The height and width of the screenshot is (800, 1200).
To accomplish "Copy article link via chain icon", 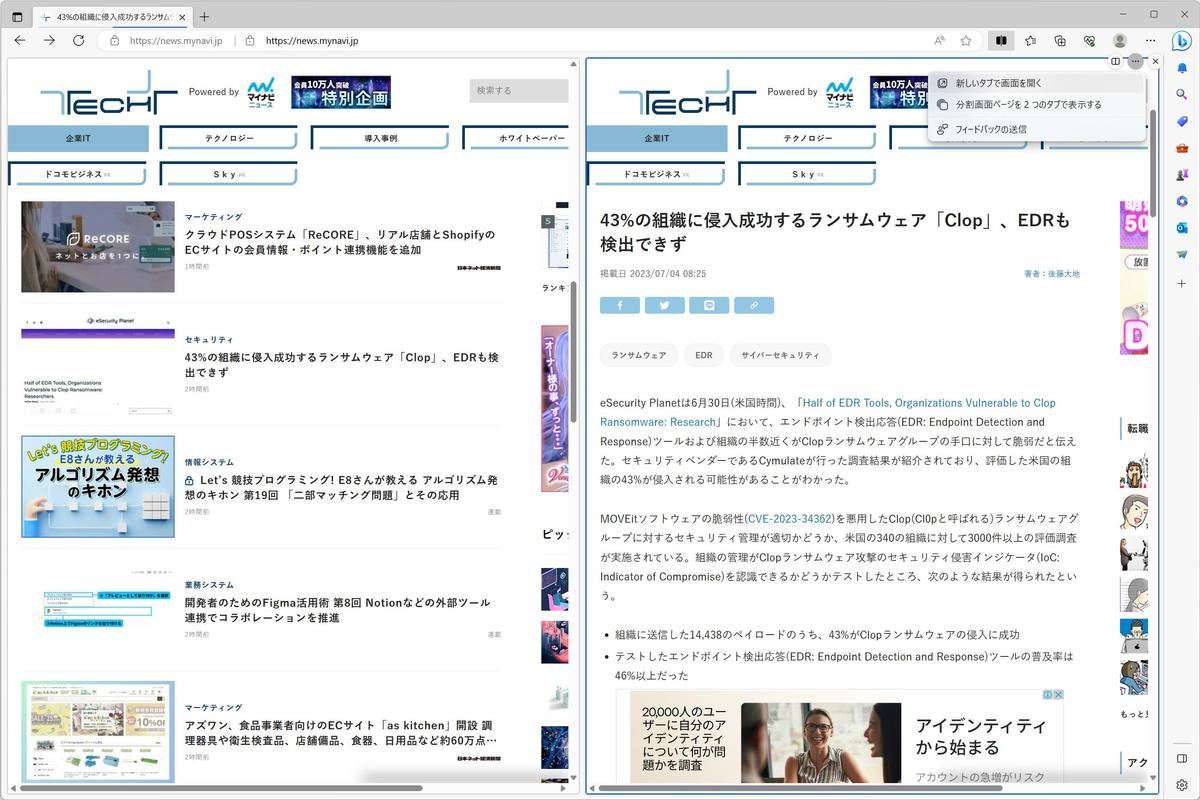I will (x=754, y=305).
